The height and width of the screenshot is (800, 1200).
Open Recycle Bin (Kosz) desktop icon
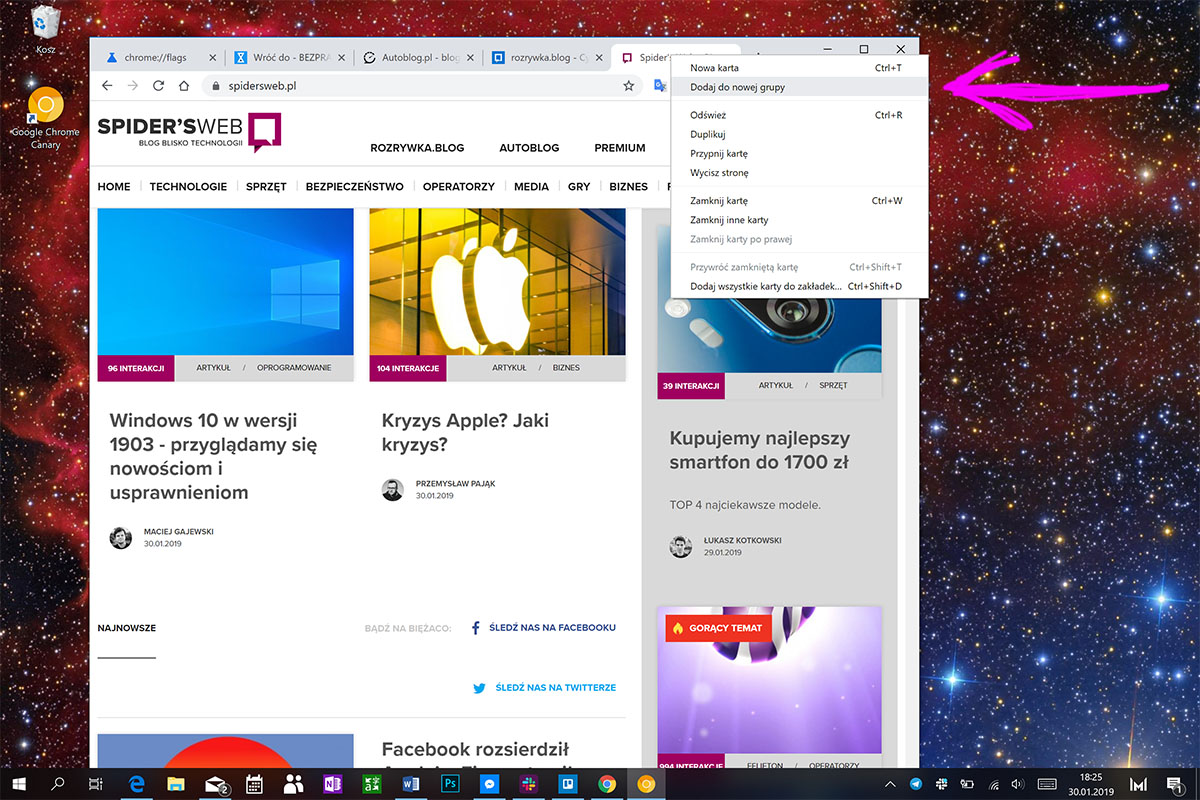click(45, 29)
